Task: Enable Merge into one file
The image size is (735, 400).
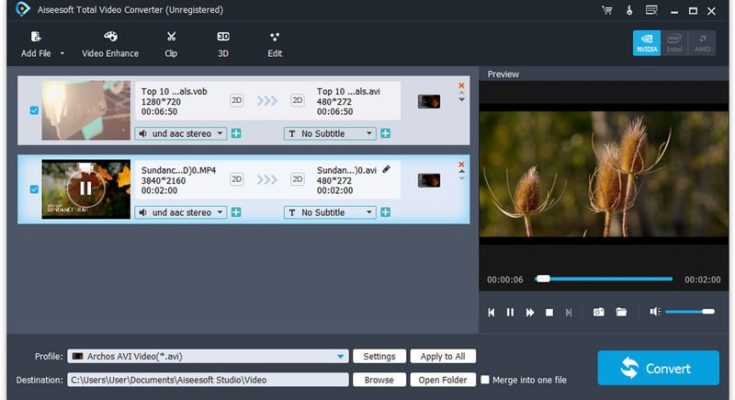Action: click(485, 380)
